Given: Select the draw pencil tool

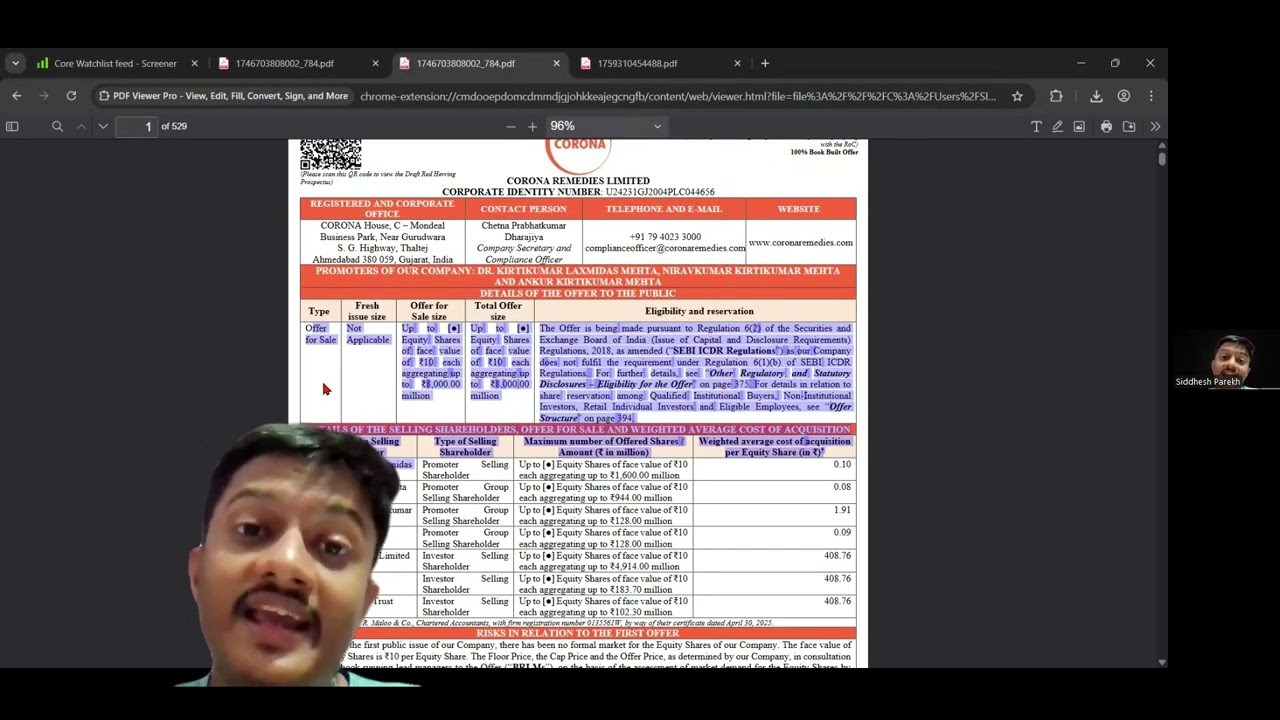Looking at the screenshot, I should [x=1057, y=126].
